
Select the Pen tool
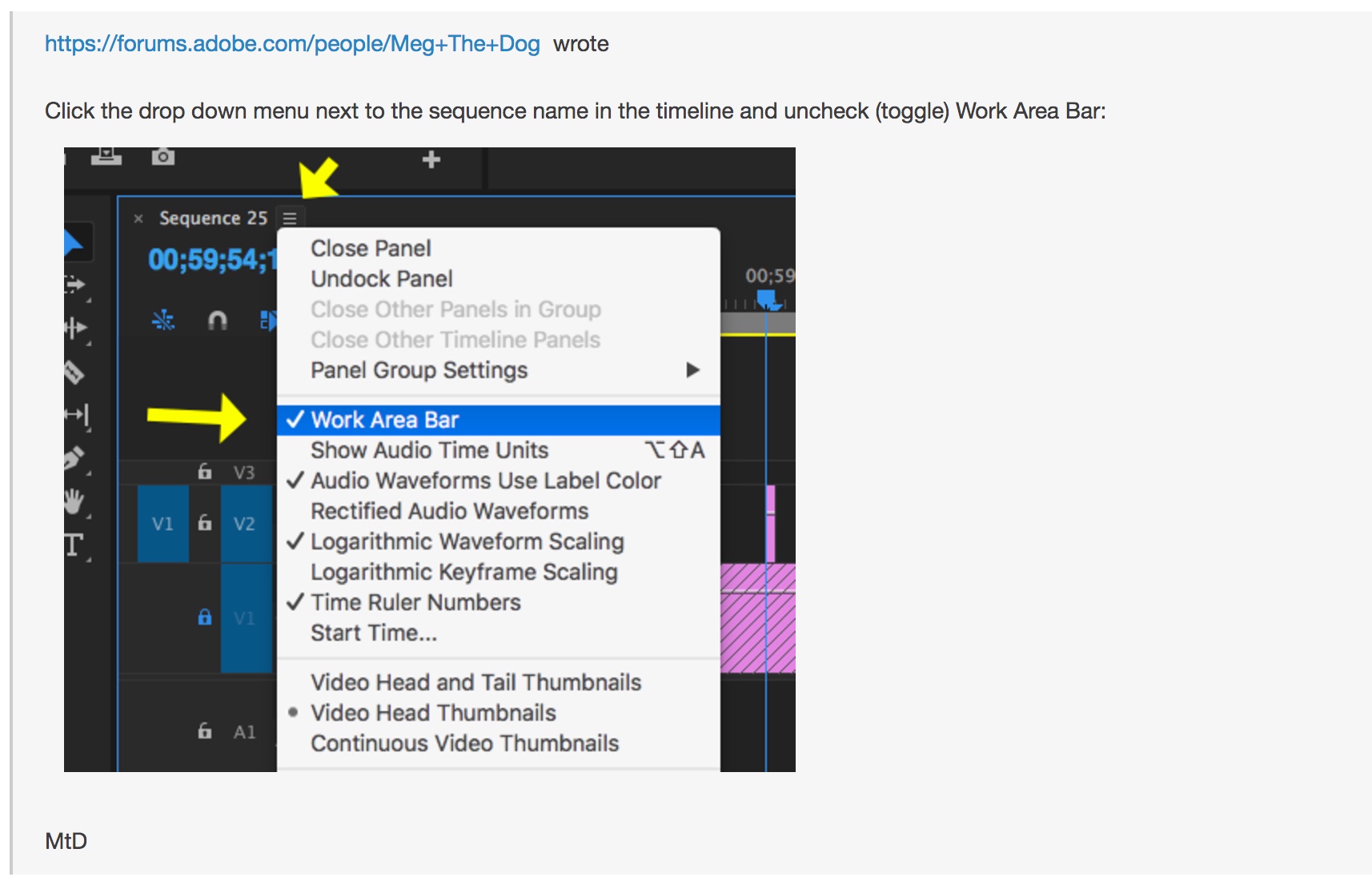point(74,458)
